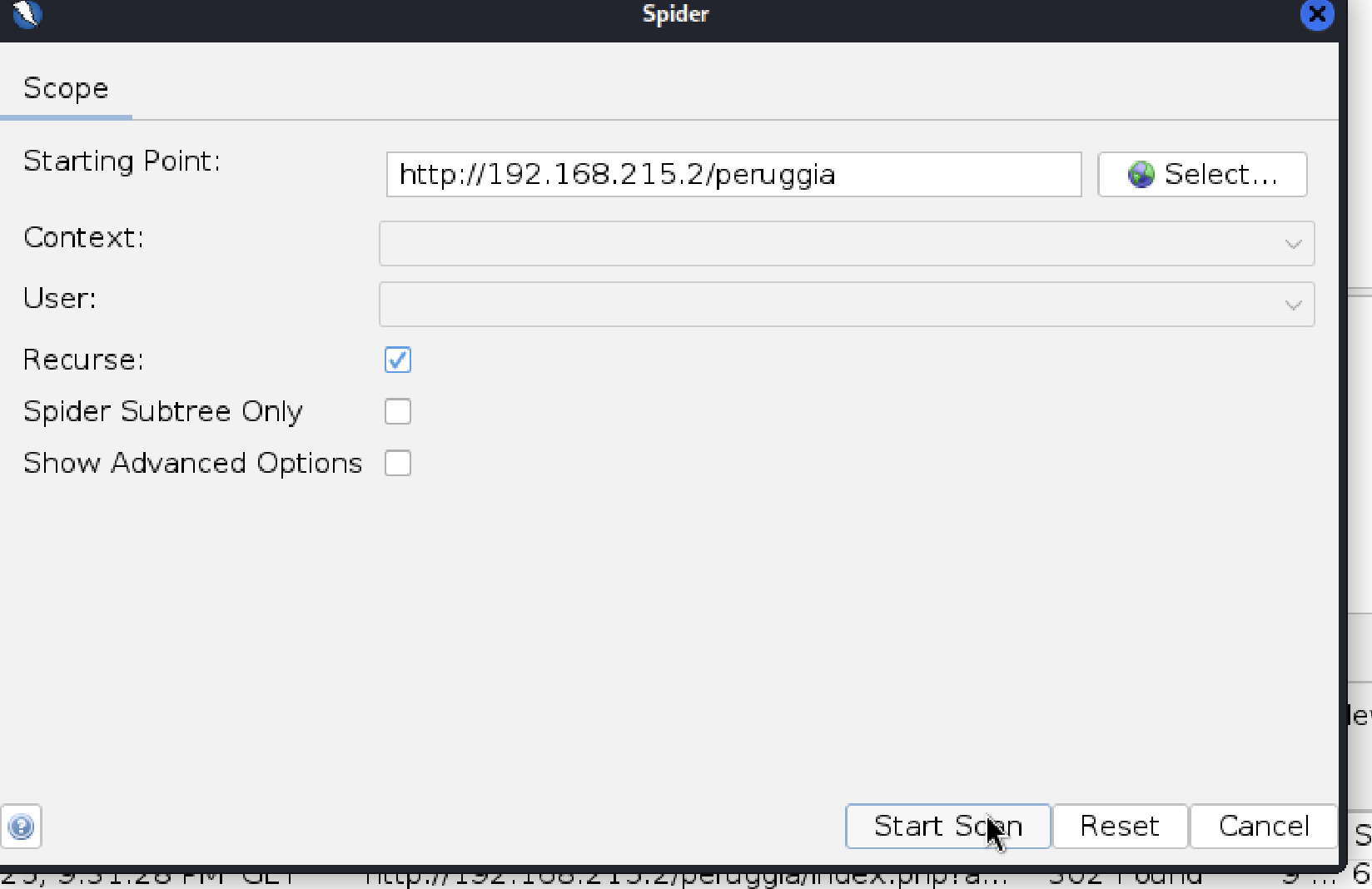Click the User label
Screen dimensions: 1372x889
coord(60,298)
